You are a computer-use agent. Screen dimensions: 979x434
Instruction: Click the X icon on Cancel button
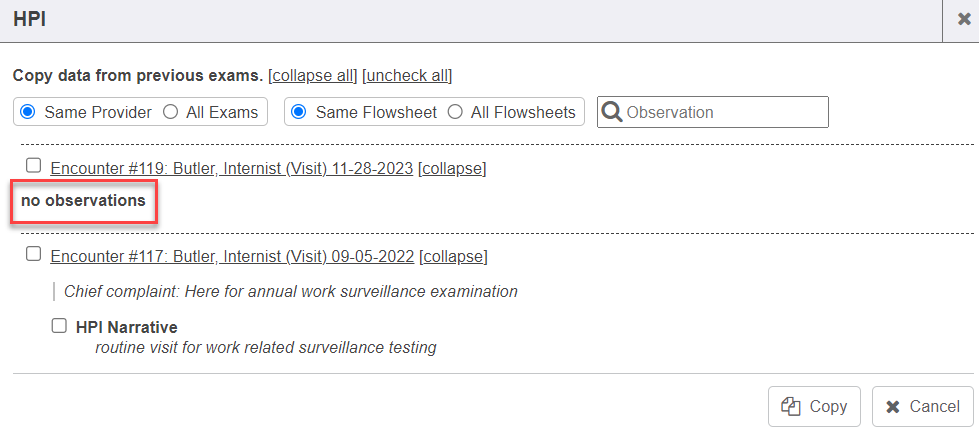click(x=894, y=406)
